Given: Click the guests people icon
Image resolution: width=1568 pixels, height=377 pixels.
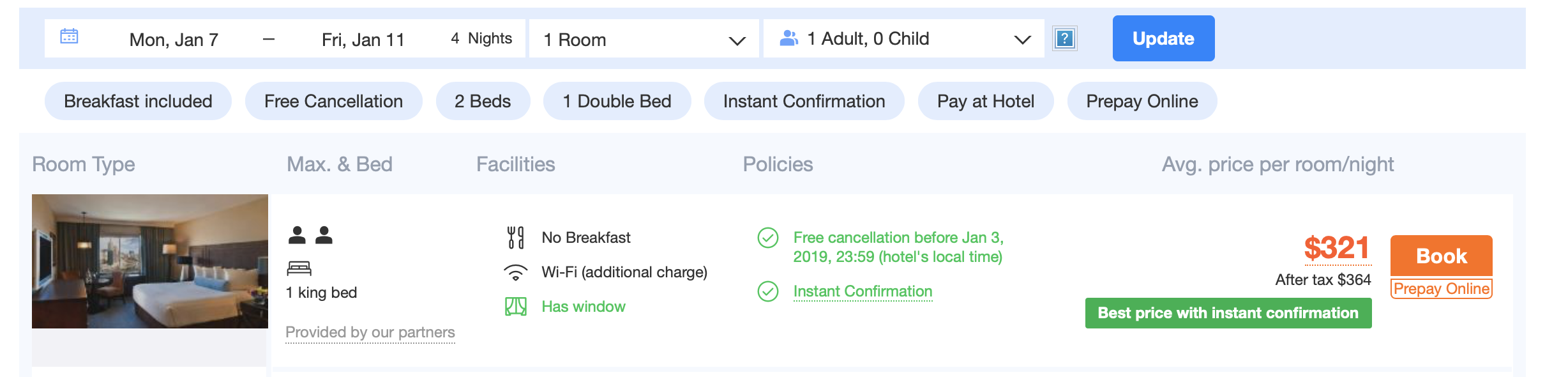Looking at the screenshot, I should 788,38.
